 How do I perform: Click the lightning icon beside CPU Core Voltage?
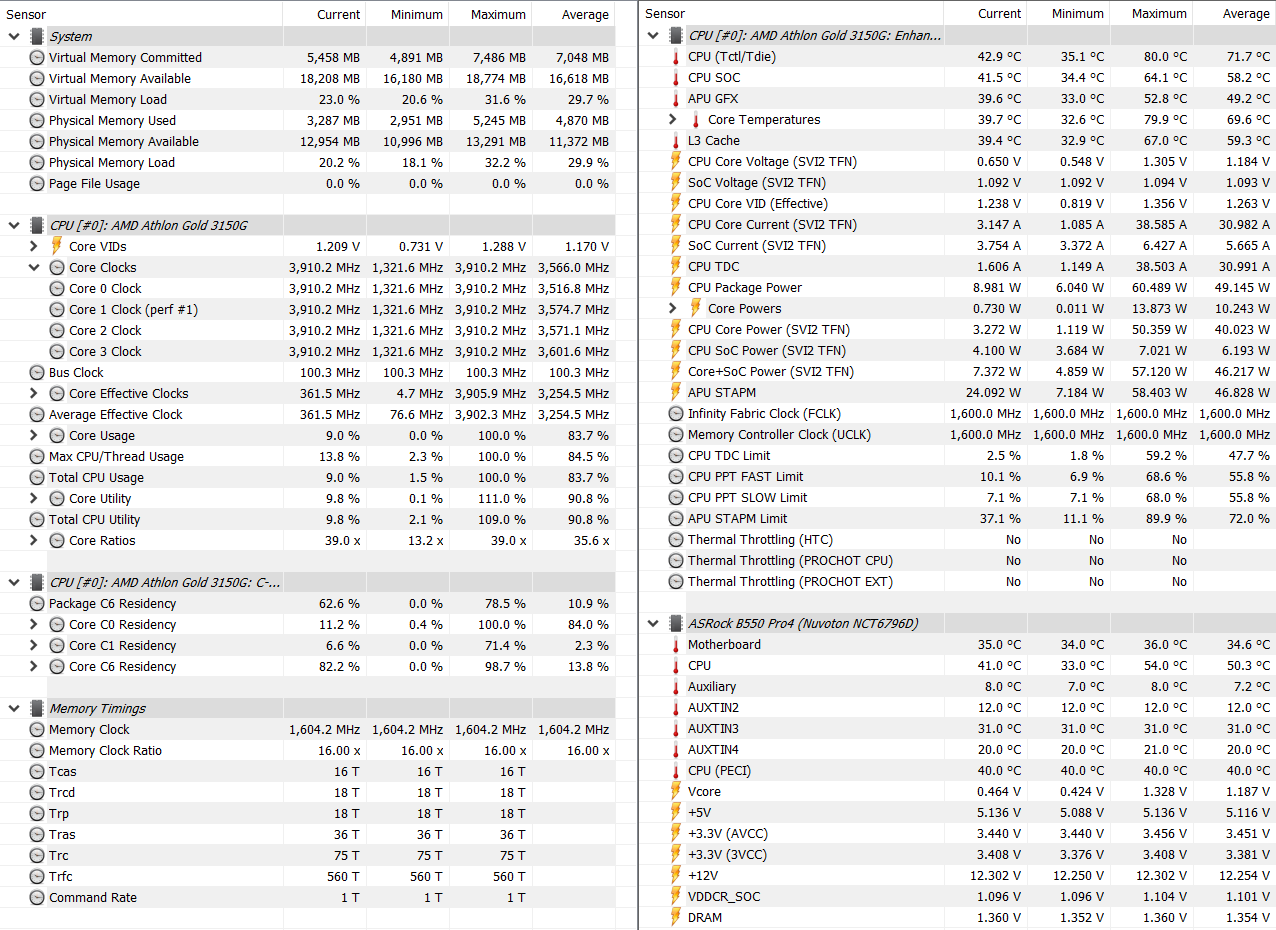point(676,162)
